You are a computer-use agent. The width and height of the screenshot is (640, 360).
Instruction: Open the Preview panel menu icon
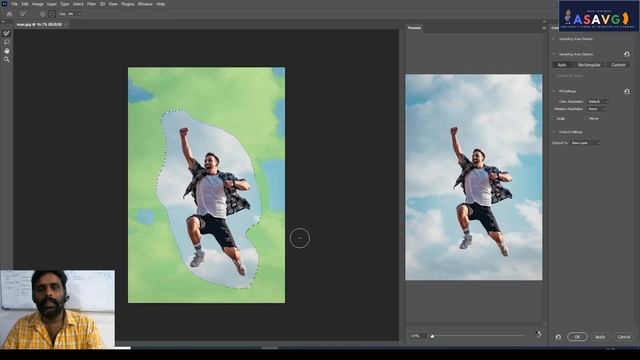tap(544, 28)
